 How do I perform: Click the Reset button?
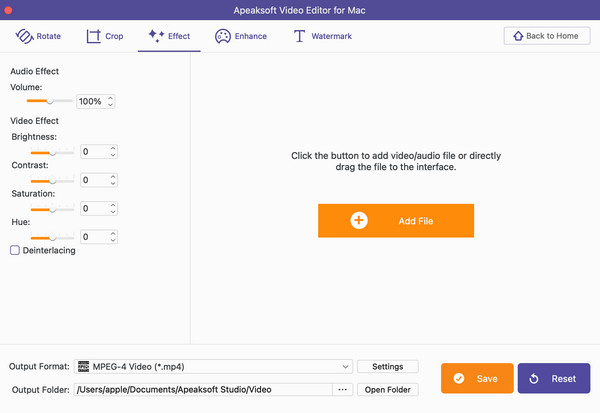(x=554, y=378)
